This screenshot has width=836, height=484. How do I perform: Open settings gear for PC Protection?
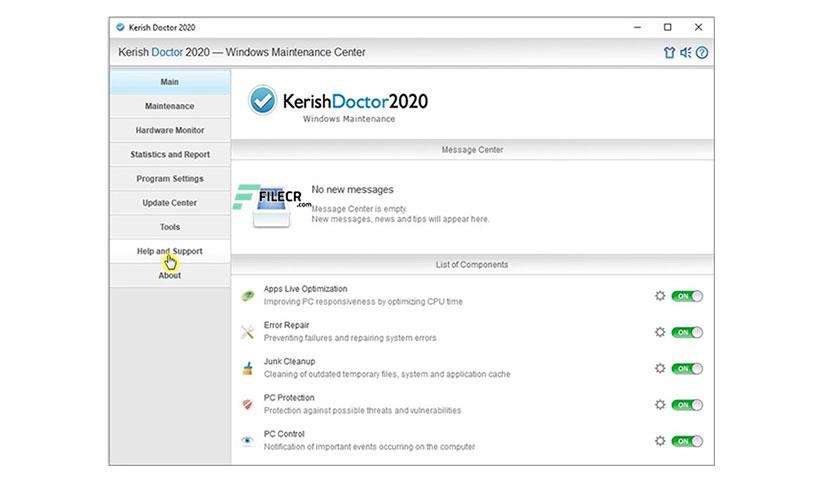point(660,405)
